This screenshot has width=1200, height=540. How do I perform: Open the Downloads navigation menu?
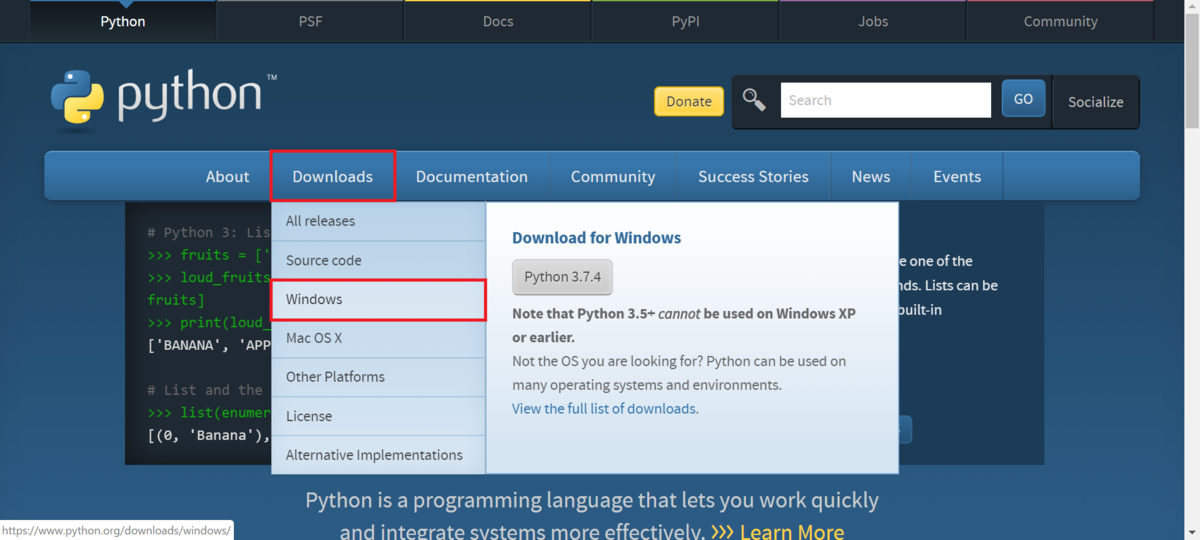[x=332, y=177]
